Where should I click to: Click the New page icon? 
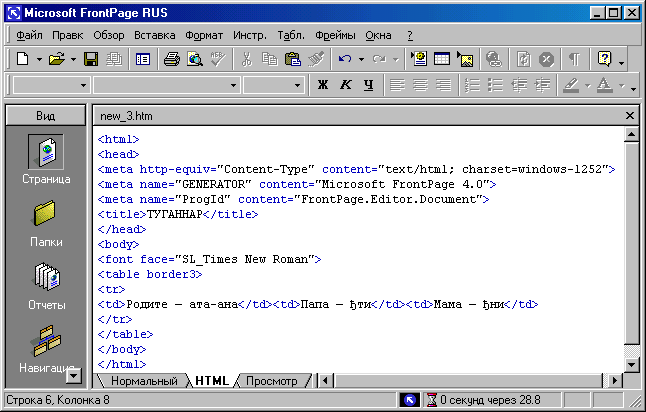[23, 60]
